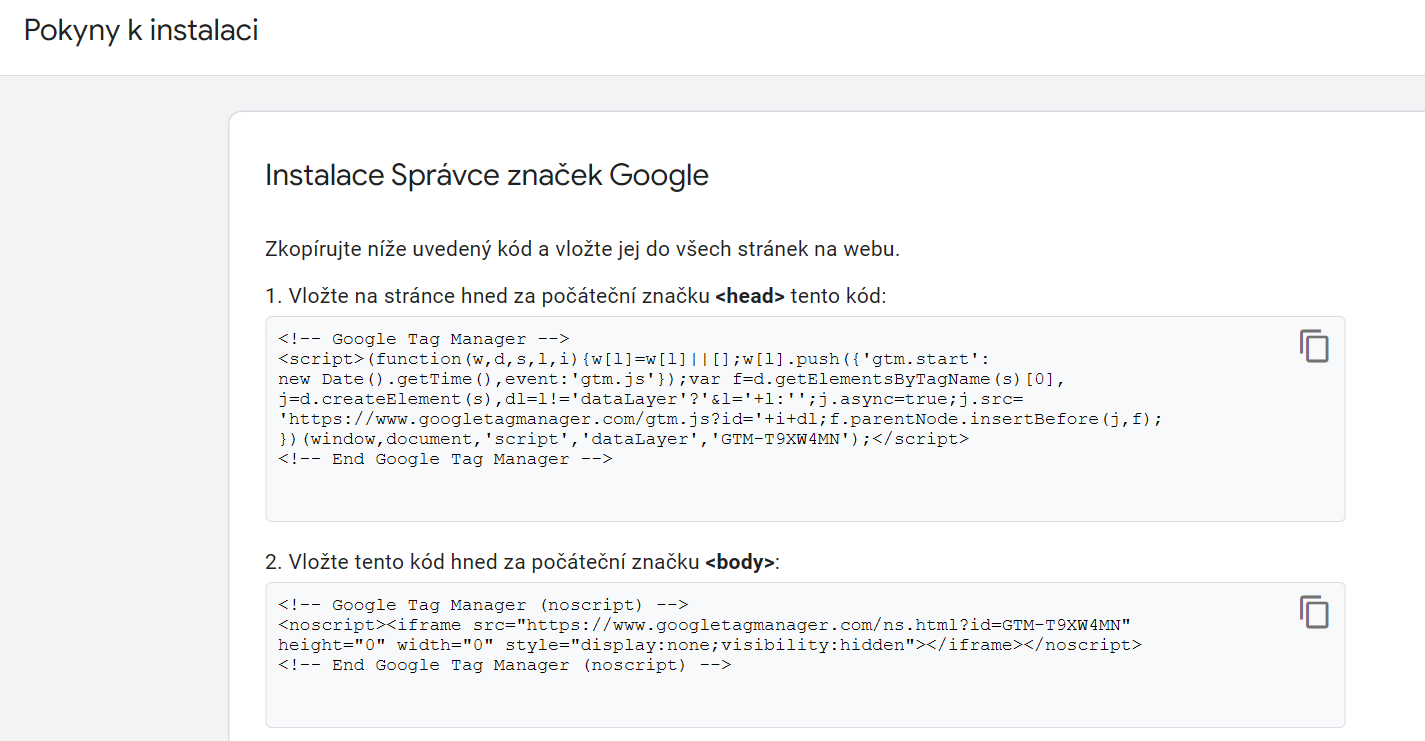Click '<!-- End Google Tag Manager (noscript) -->' line
Image resolution: width=1425 pixels, height=741 pixels.
click(x=505, y=665)
